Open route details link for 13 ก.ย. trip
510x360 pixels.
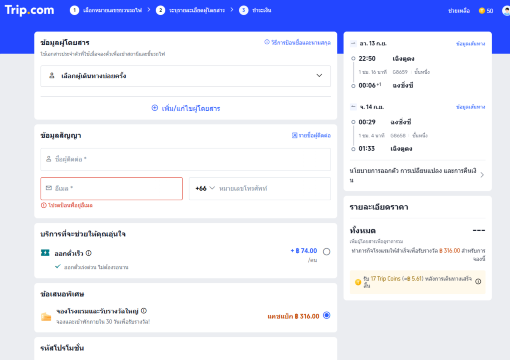pos(471,44)
